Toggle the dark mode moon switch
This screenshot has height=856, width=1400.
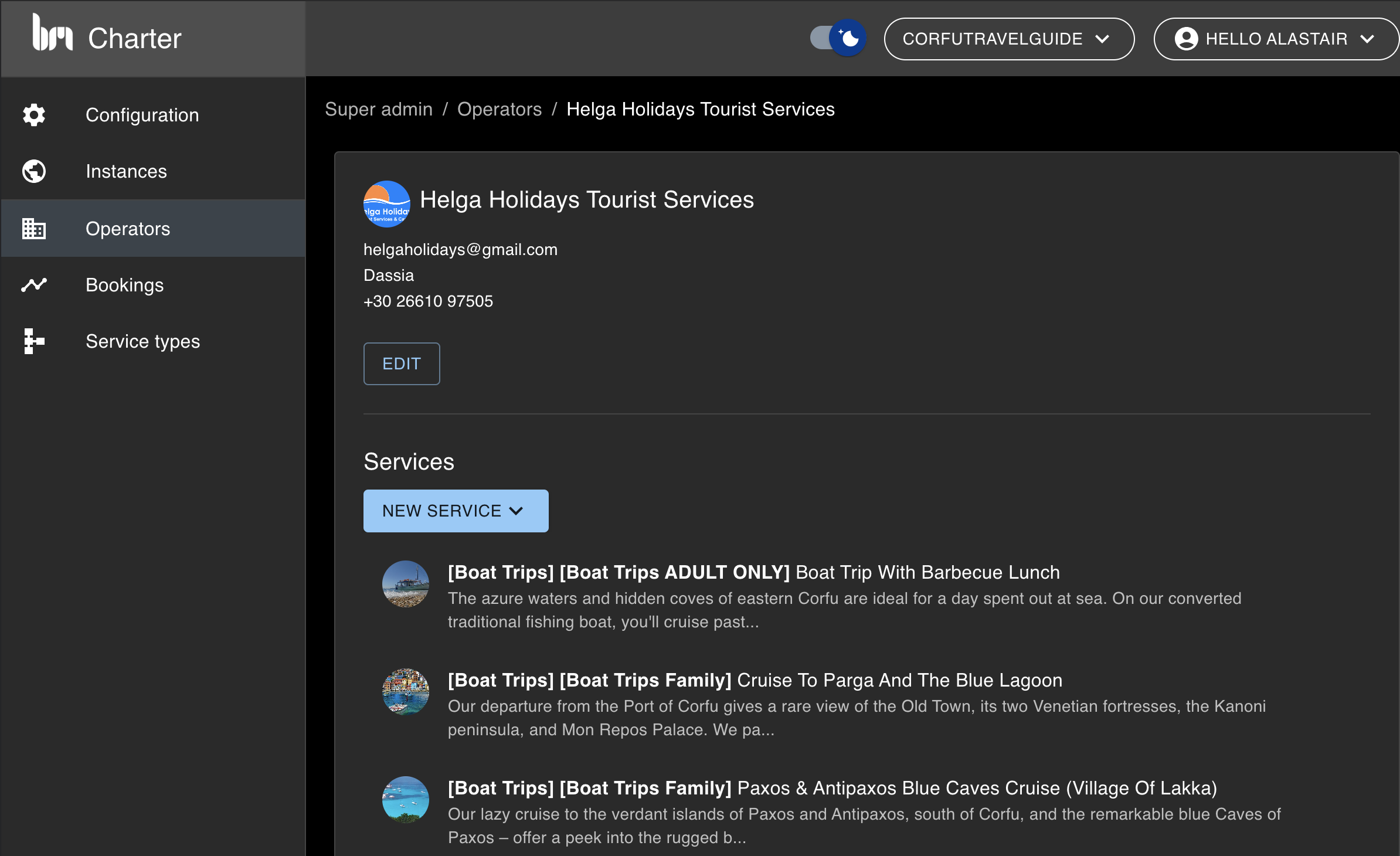[838, 38]
